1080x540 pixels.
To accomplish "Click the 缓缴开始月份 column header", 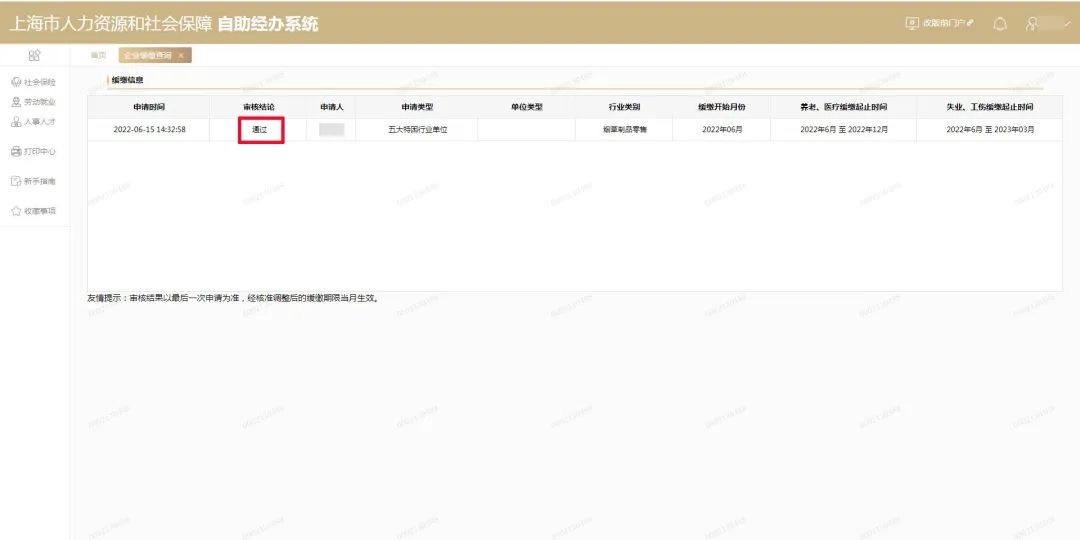I will tap(722, 106).
